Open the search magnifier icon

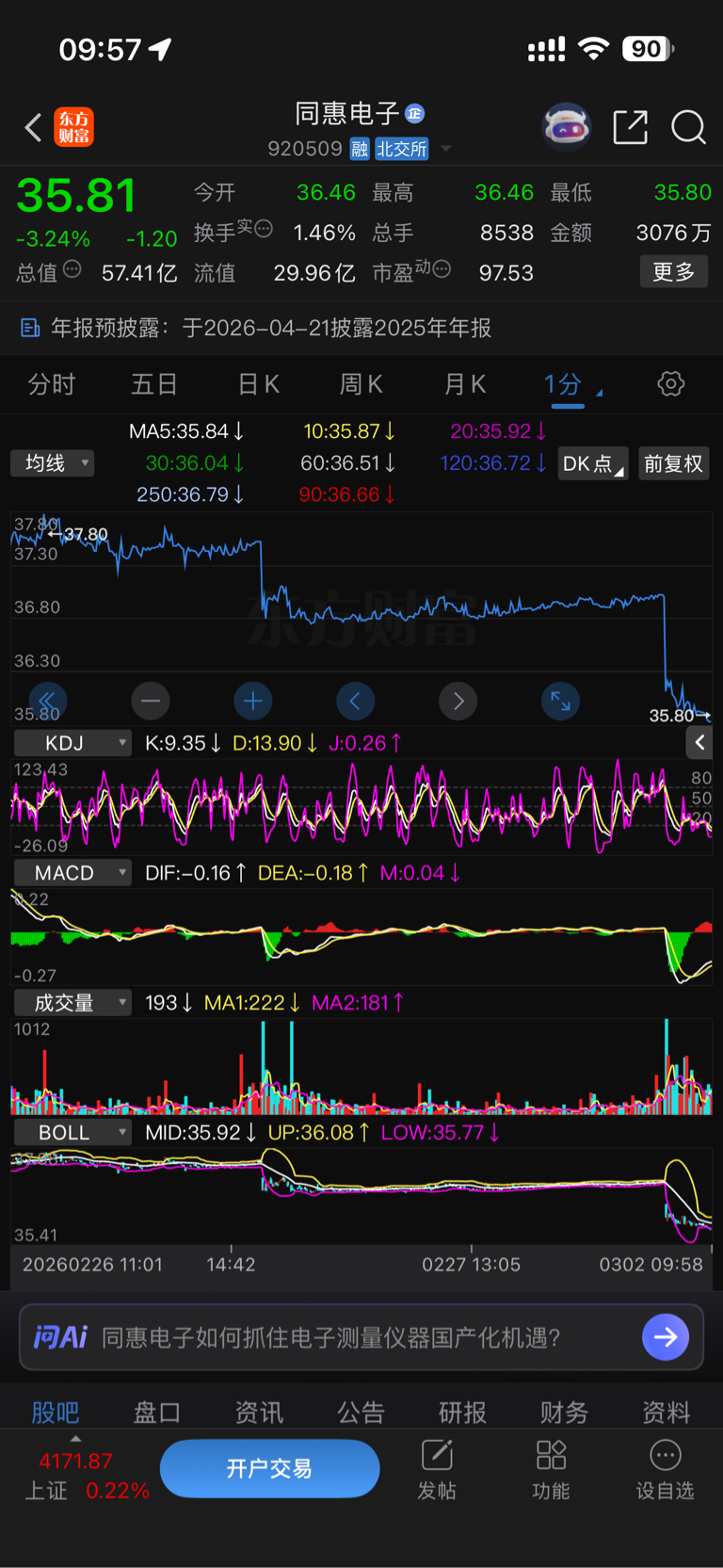(688, 127)
